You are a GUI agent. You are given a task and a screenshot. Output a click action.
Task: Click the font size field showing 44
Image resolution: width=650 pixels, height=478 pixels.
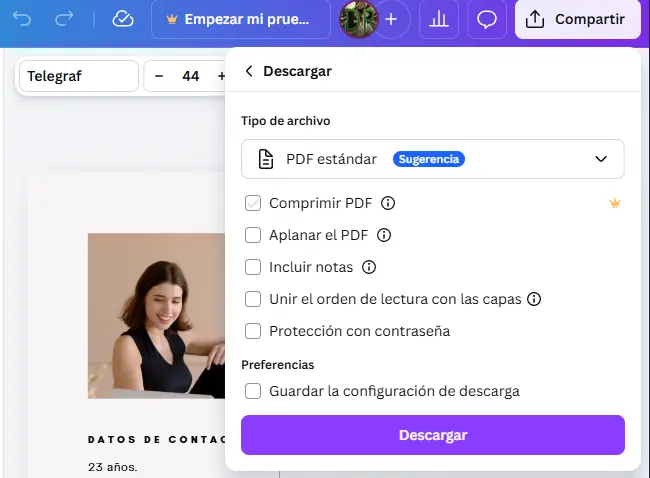coord(190,76)
